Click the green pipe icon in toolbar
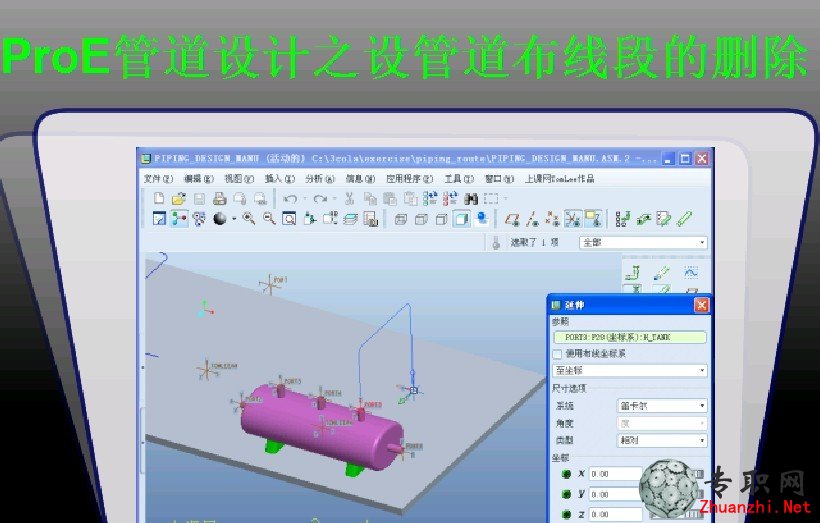This screenshot has height=523, width=820. (x=684, y=219)
